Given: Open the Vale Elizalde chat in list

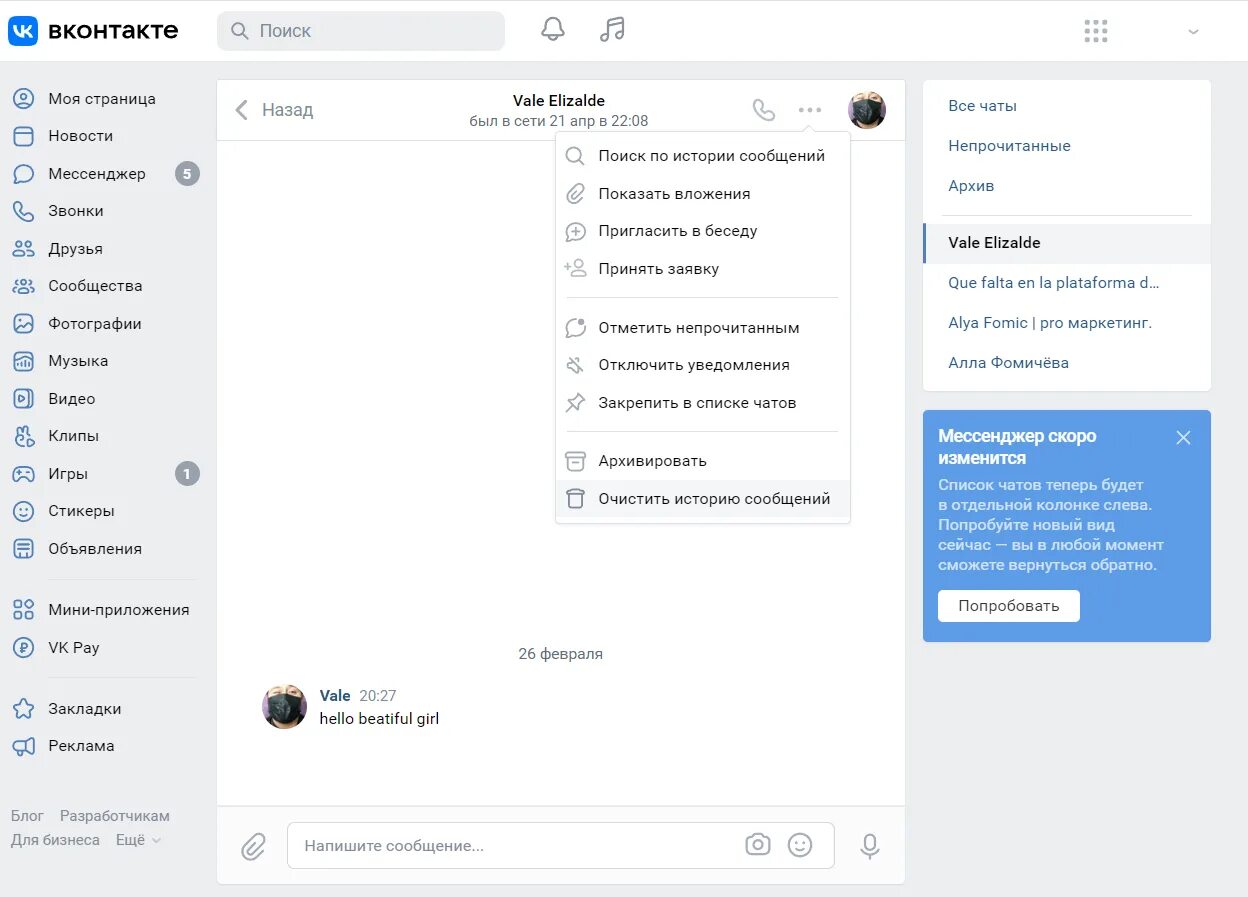Looking at the screenshot, I should (1067, 243).
